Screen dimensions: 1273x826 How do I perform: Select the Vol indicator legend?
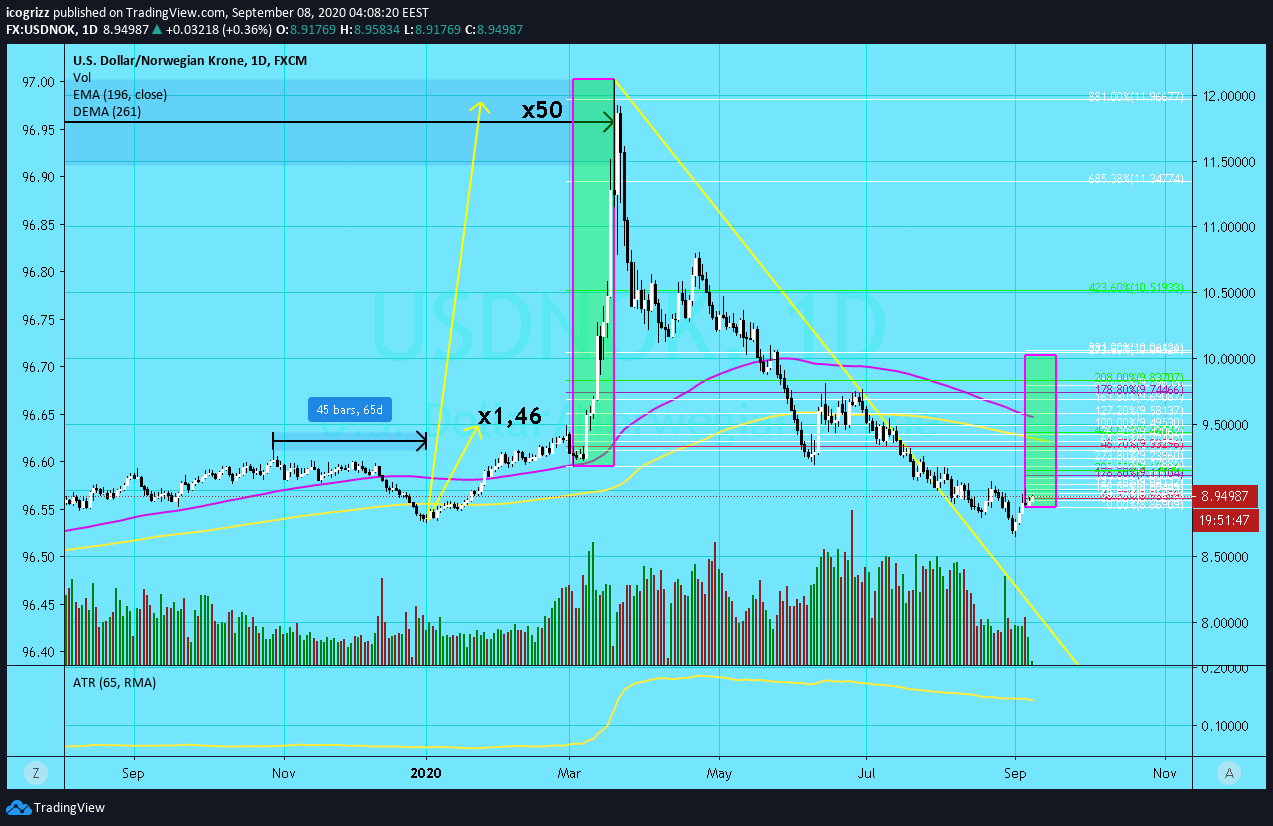82,77
